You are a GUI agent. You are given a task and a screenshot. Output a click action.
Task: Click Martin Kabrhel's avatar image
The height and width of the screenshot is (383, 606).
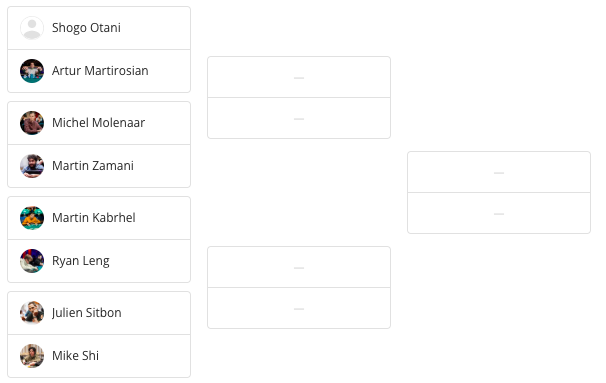coord(32,218)
